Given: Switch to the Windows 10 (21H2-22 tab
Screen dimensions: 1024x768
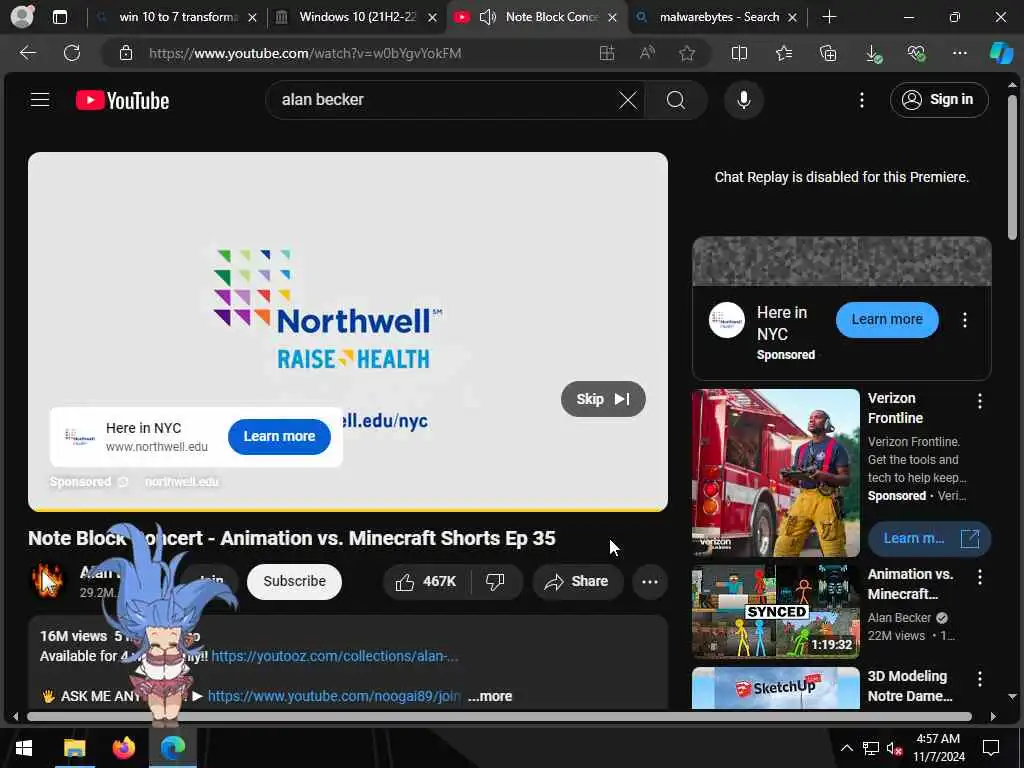Looking at the screenshot, I should pos(357,17).
